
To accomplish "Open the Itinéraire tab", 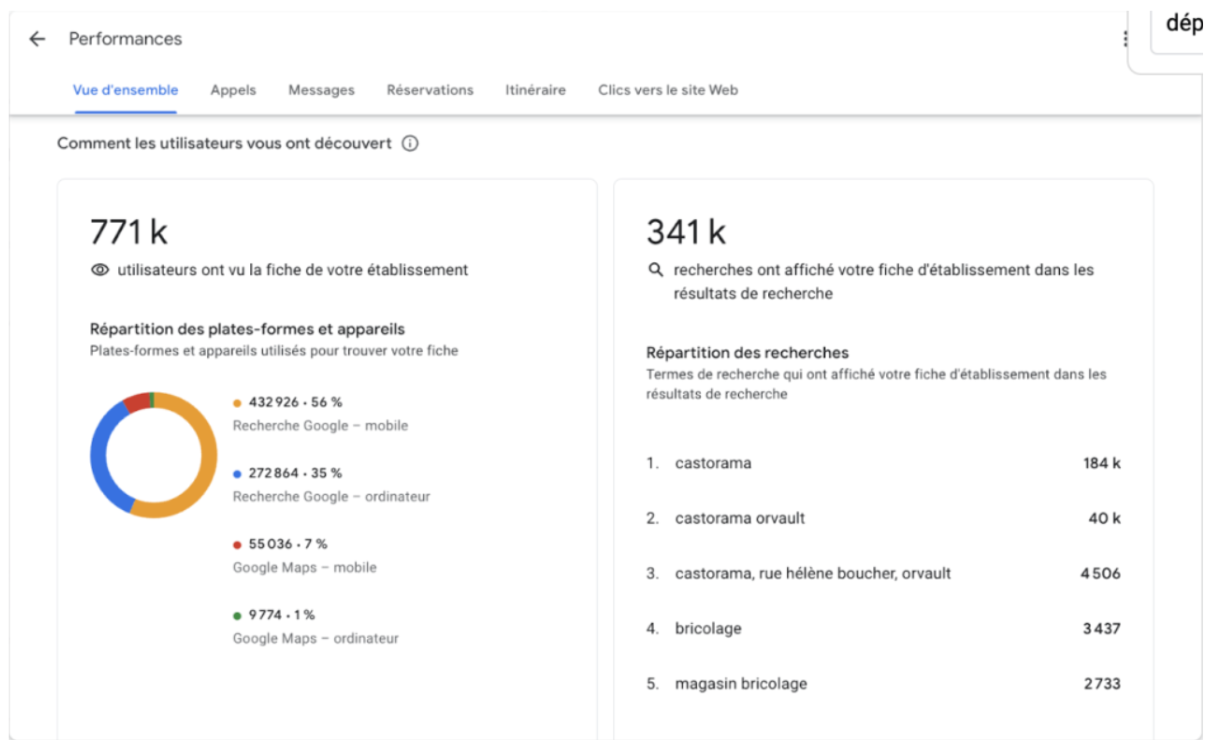I will pyautogui.click(x=535, y=90).
